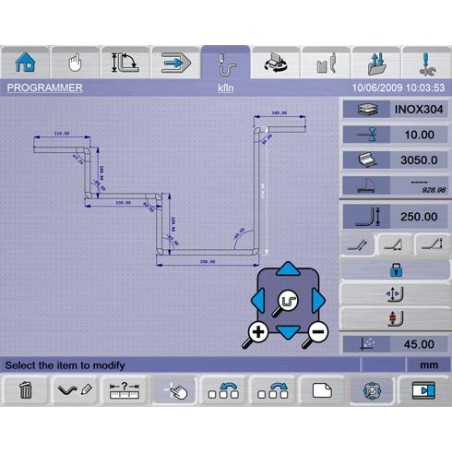Screen dimensions: 452x452
Task: Go to the Home screen icon
Action: click(25, 63)
